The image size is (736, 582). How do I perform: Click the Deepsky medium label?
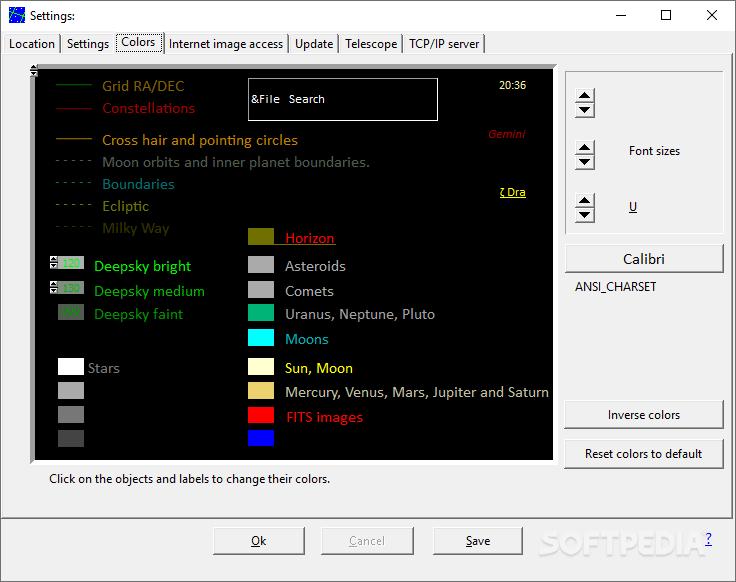coord(149,291)
